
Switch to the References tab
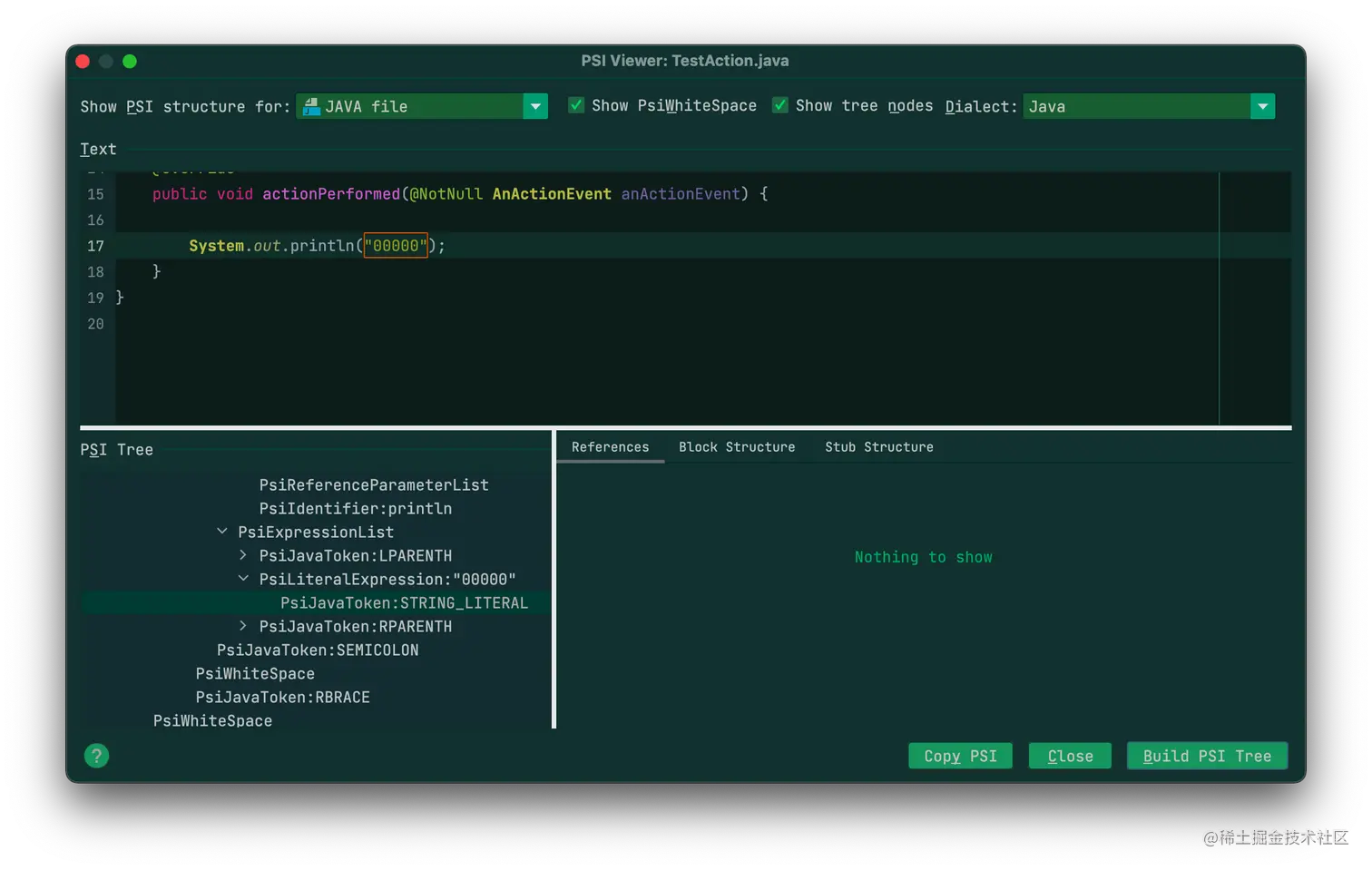click(x=610, y=447)
